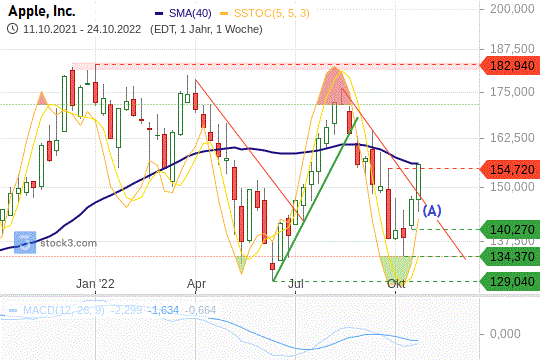Click the interval text (EDT, 1 Jahr, 1 Woche)
The height and width of the screenshot is (360, 540).
tap(206, 29)
